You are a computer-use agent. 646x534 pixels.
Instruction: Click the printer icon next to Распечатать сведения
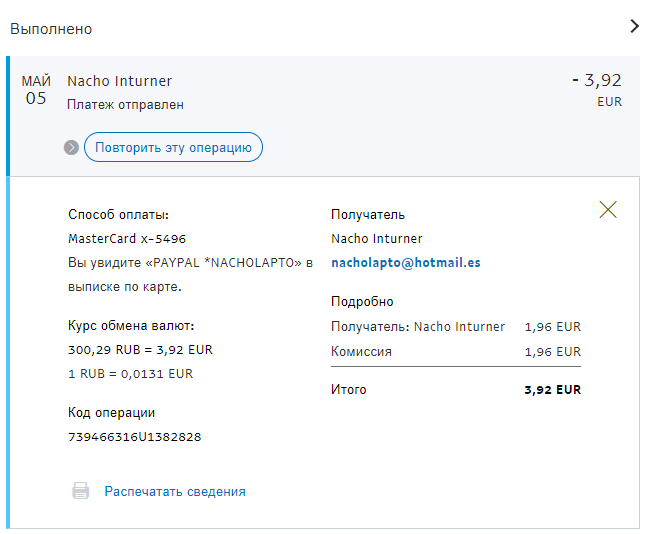pos(81,491)
